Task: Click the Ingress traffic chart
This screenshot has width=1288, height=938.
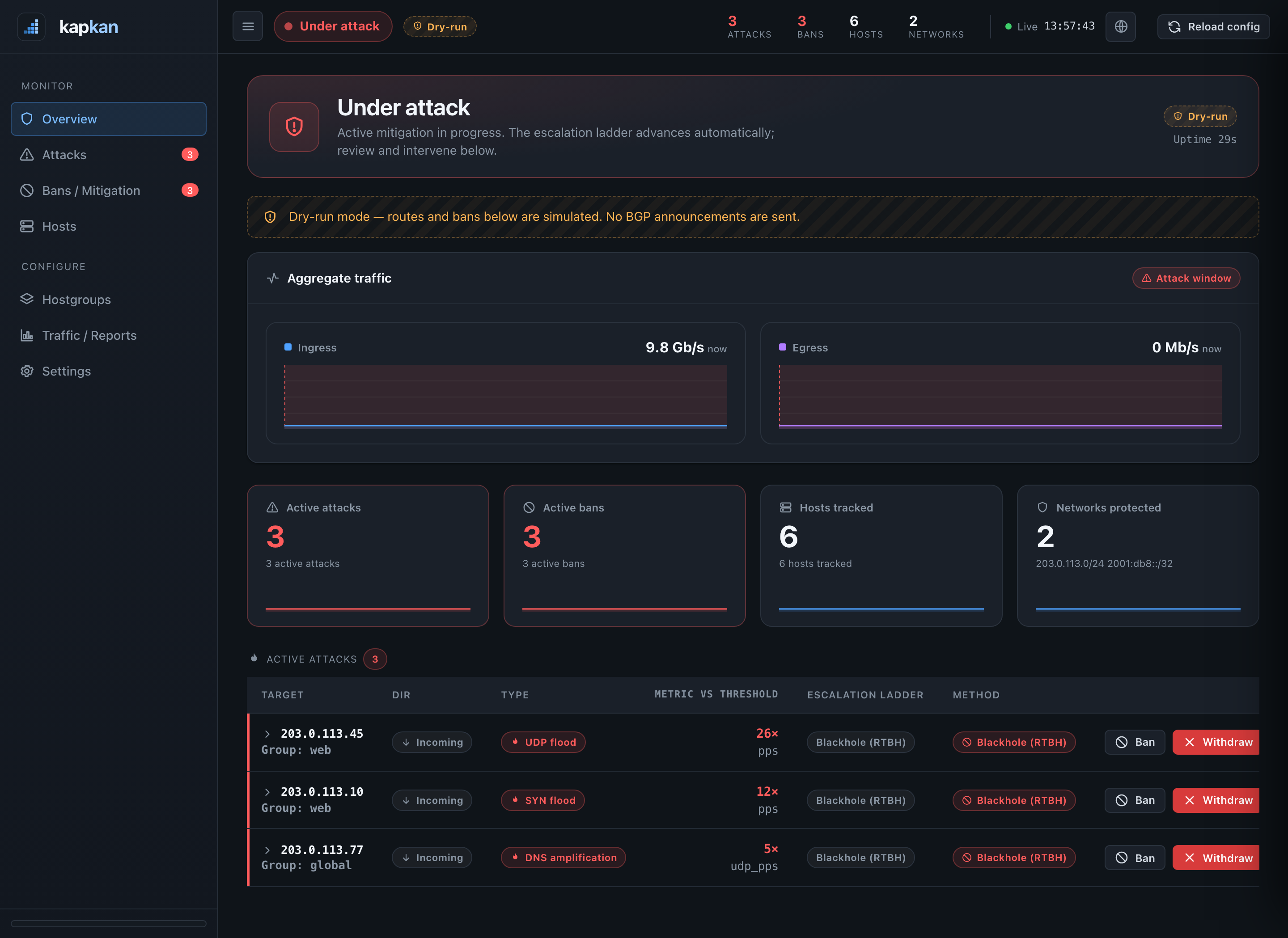Action: 505,396
